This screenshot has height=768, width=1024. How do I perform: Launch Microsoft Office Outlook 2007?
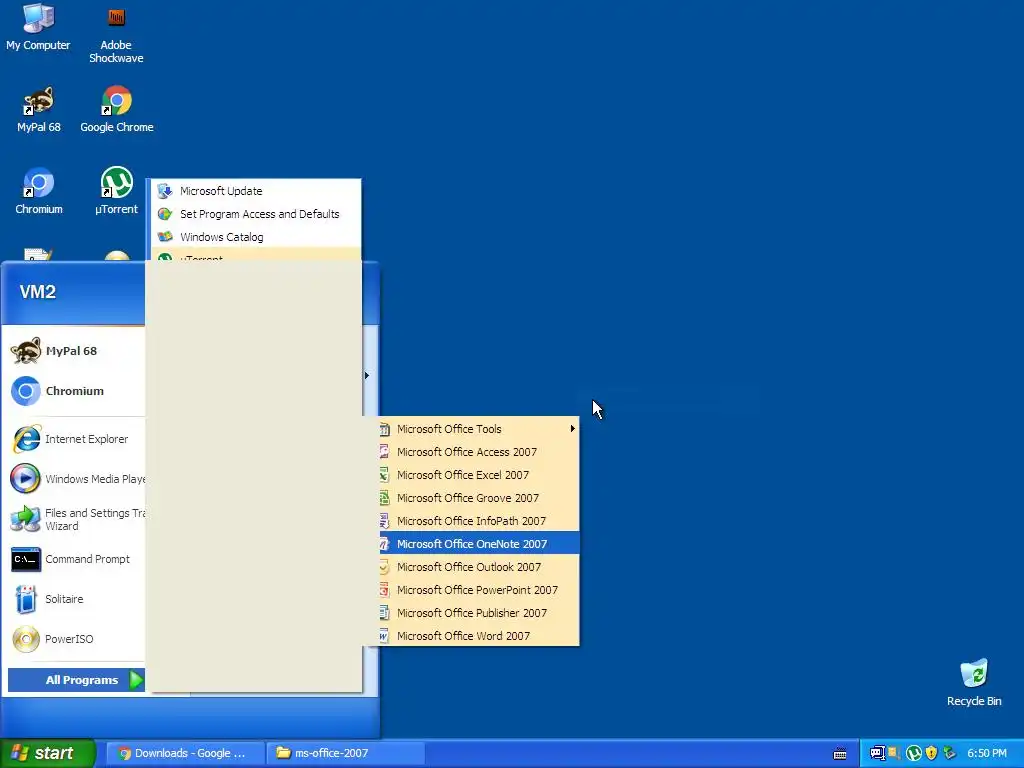479,567
